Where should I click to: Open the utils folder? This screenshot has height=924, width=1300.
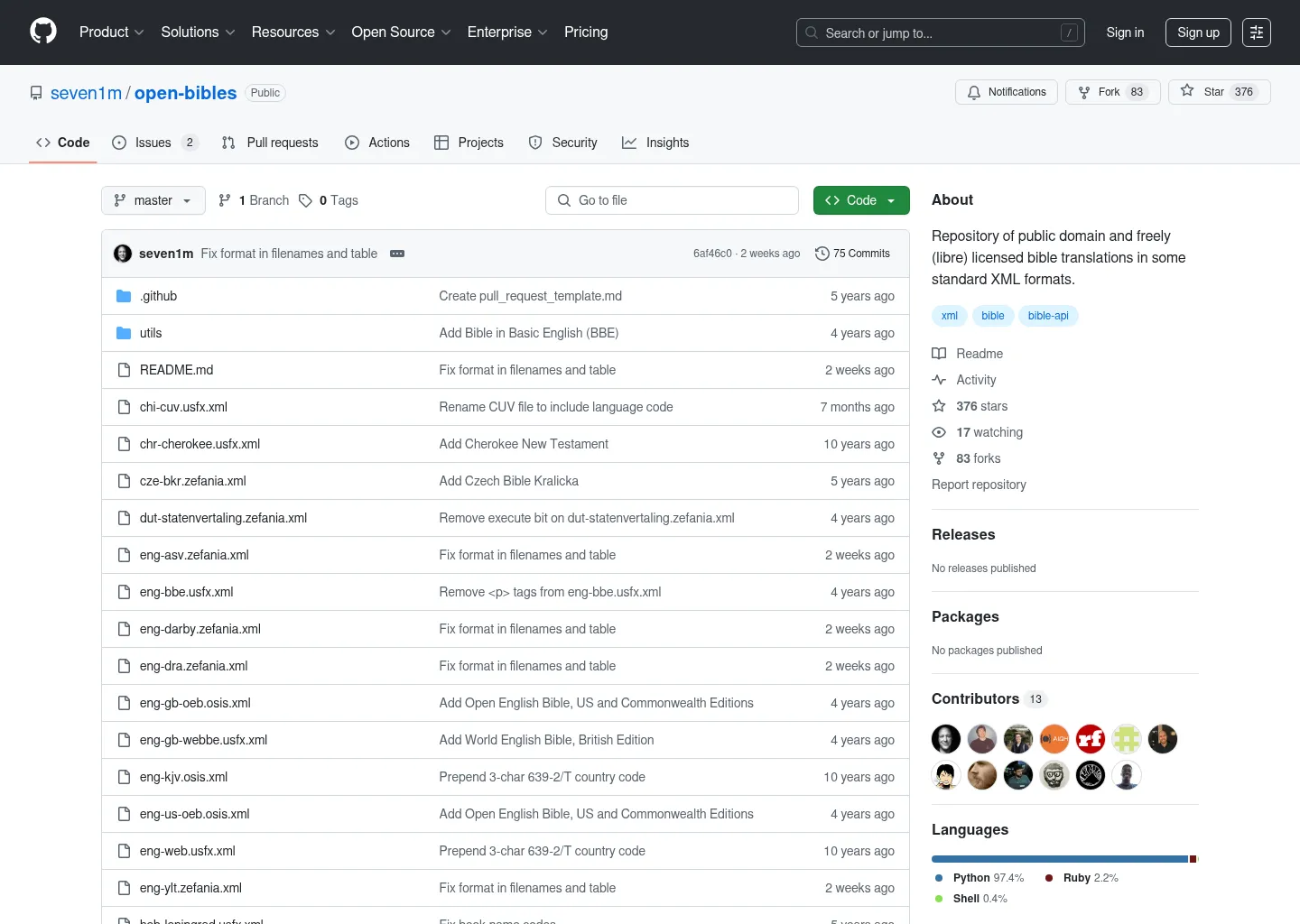click(151, 333)
